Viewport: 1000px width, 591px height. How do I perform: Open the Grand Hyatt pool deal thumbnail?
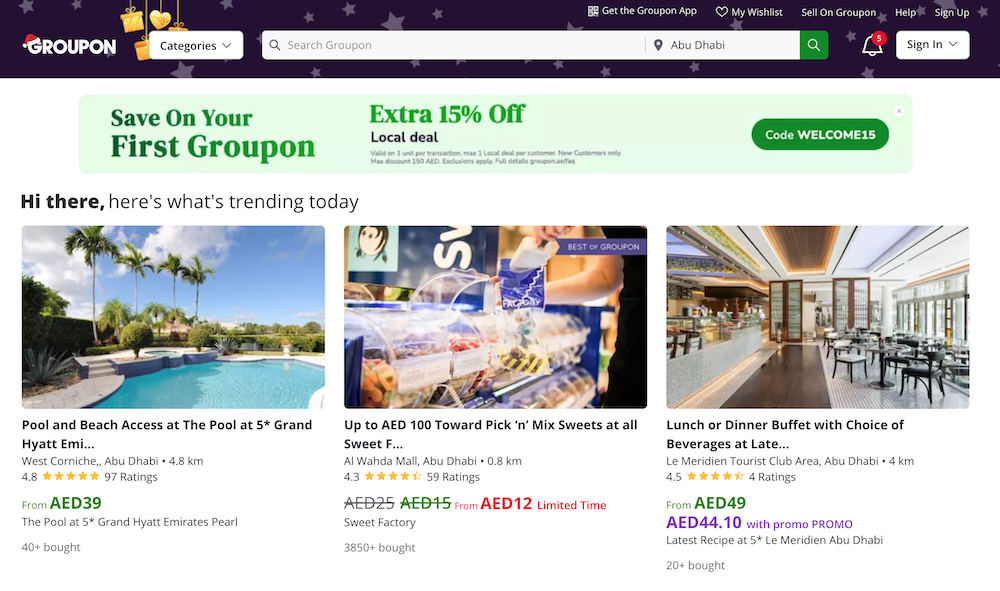172,317
